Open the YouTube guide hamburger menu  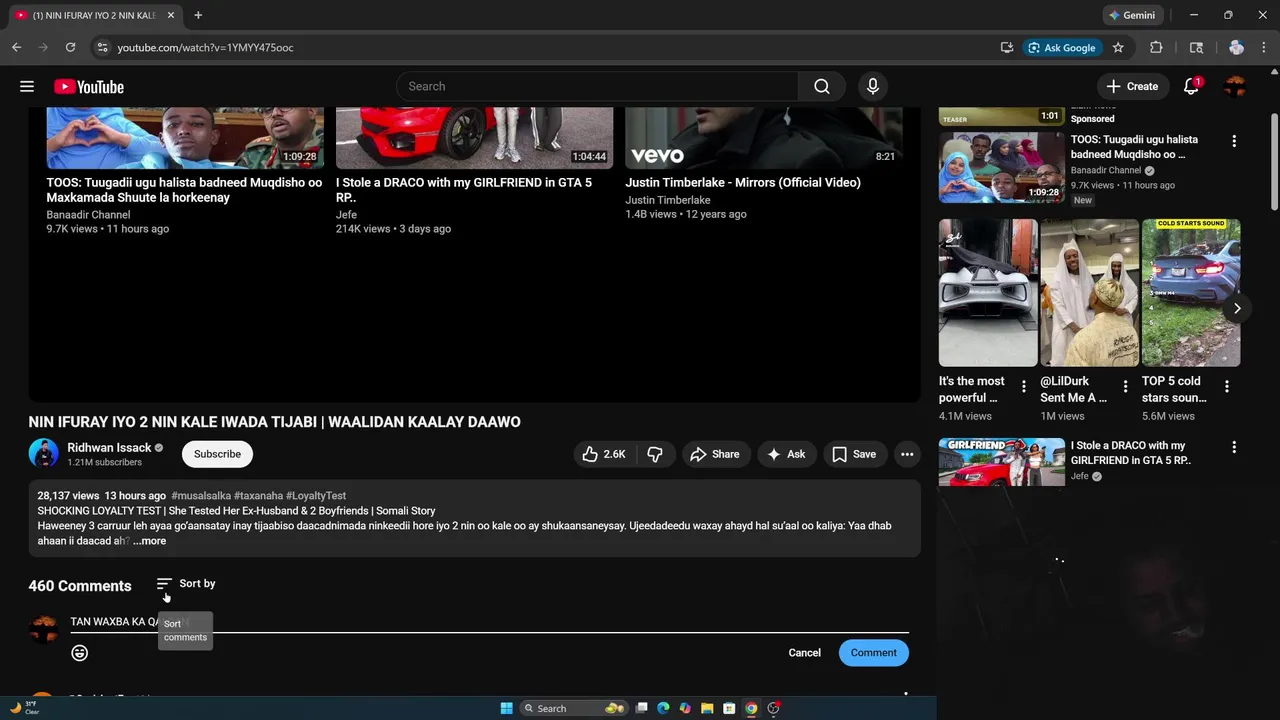27,87
